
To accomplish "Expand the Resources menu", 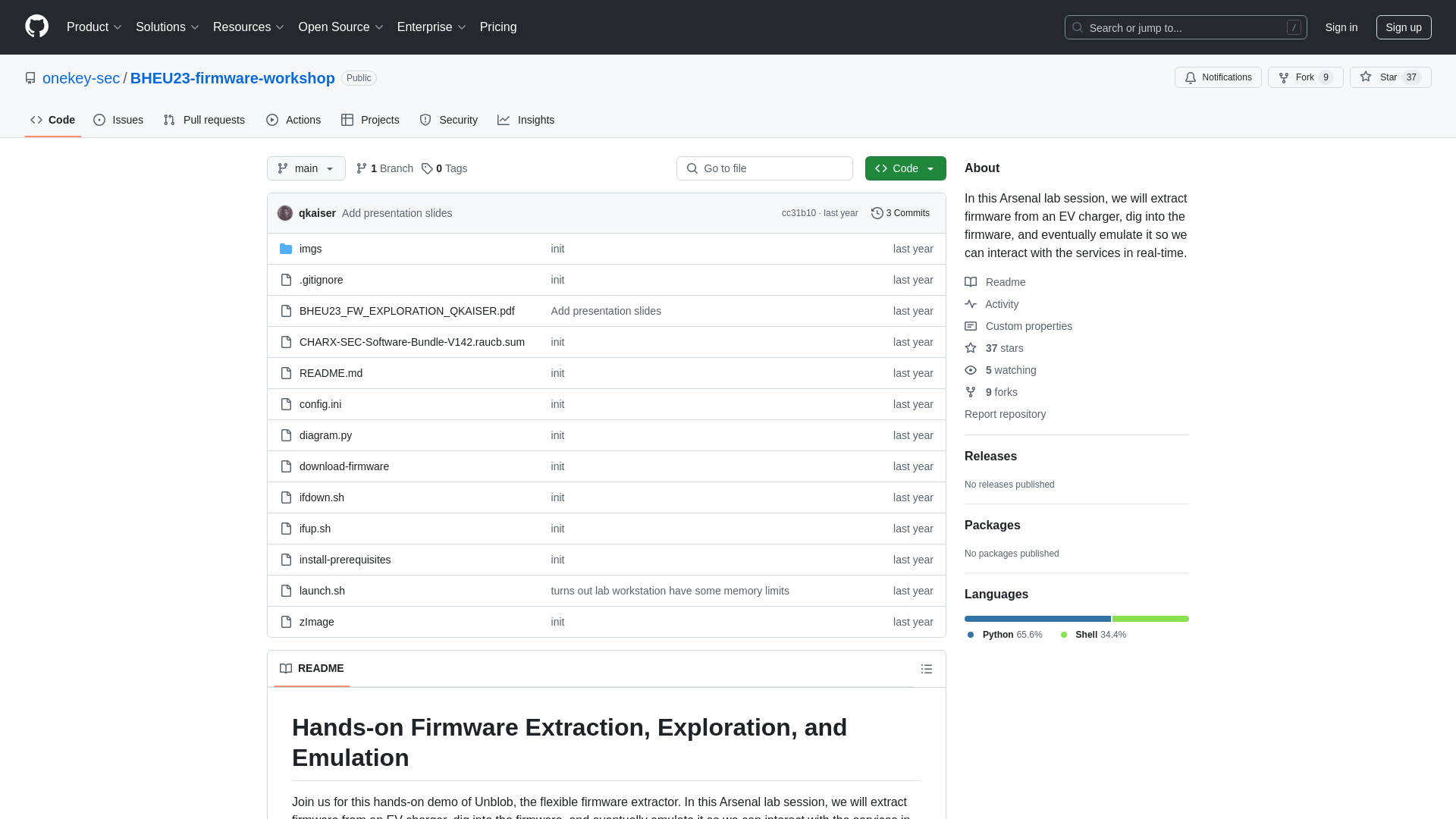I will pyautogui.click(x=249, y=27).
